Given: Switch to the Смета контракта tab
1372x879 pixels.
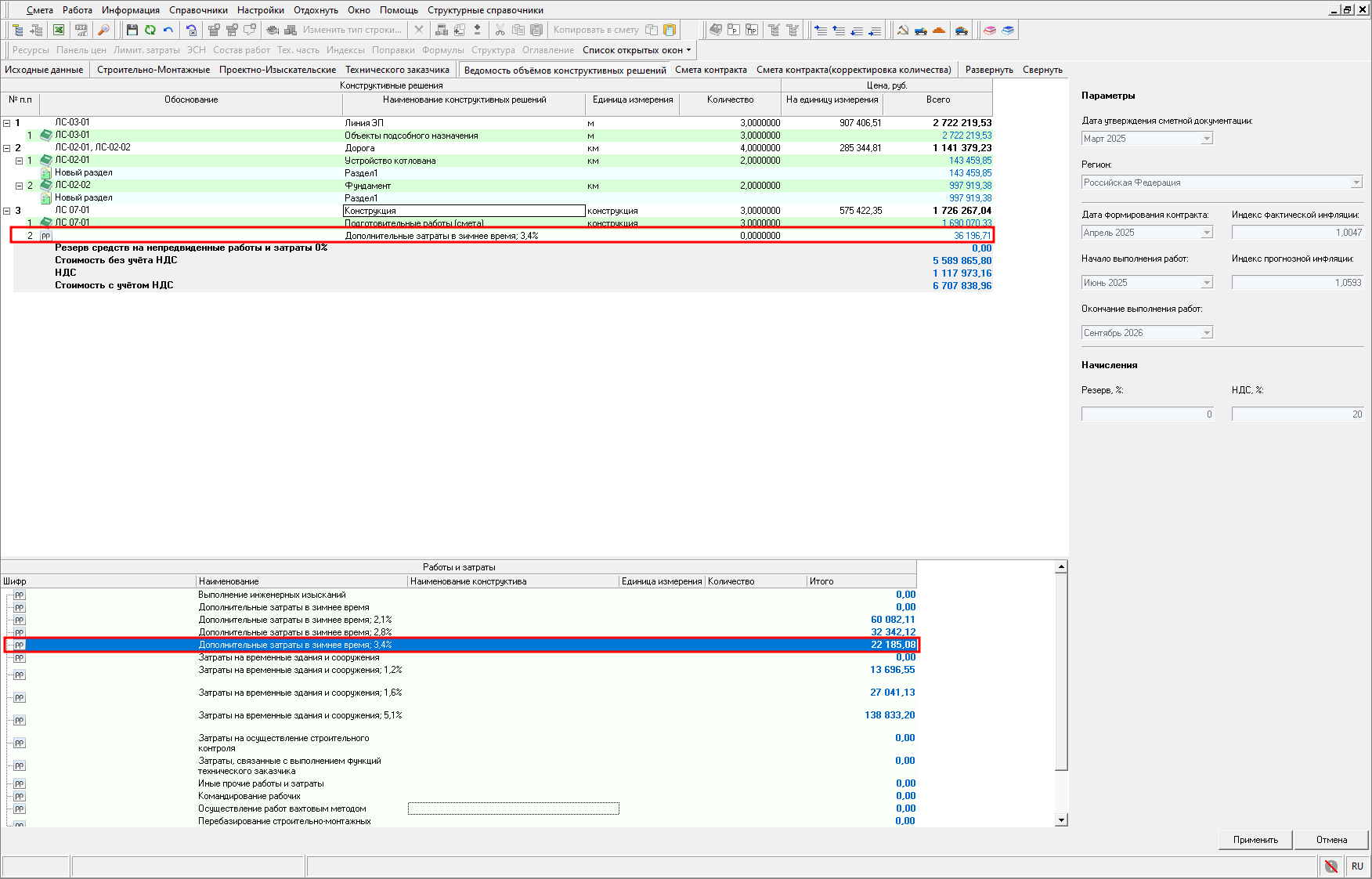Looking at the screenshot, I should pos(710,70).
